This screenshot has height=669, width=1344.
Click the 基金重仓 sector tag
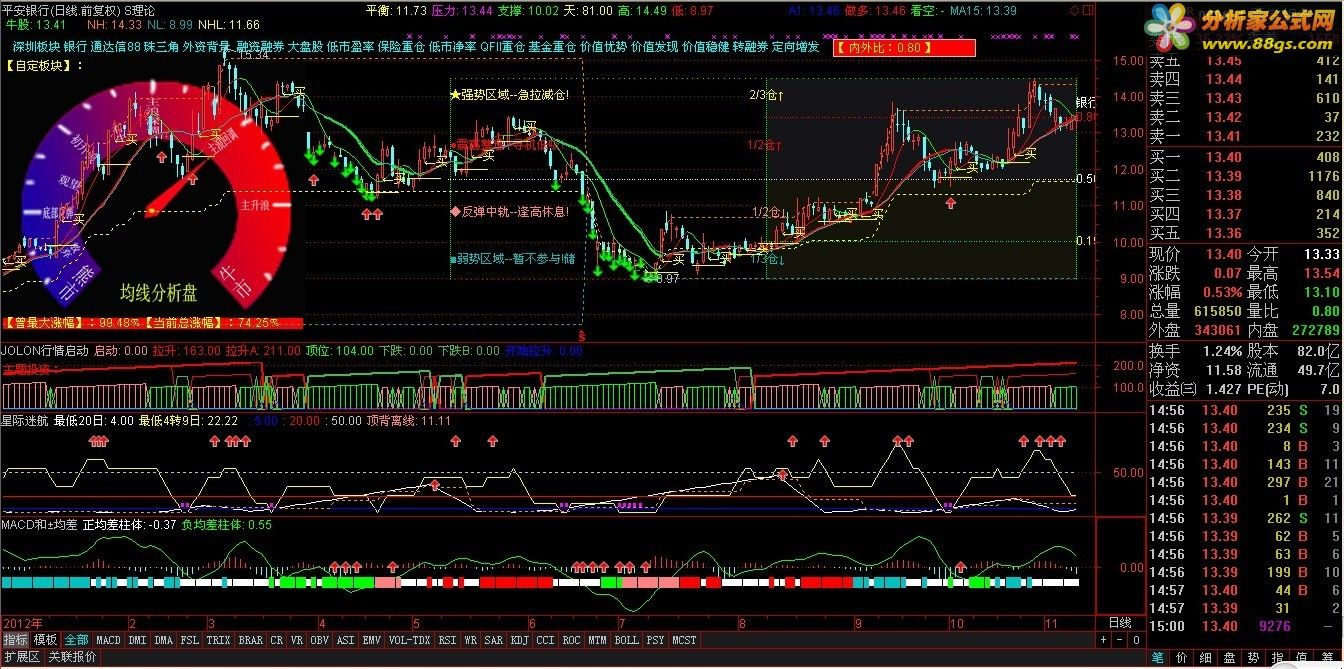pos(552,46)
